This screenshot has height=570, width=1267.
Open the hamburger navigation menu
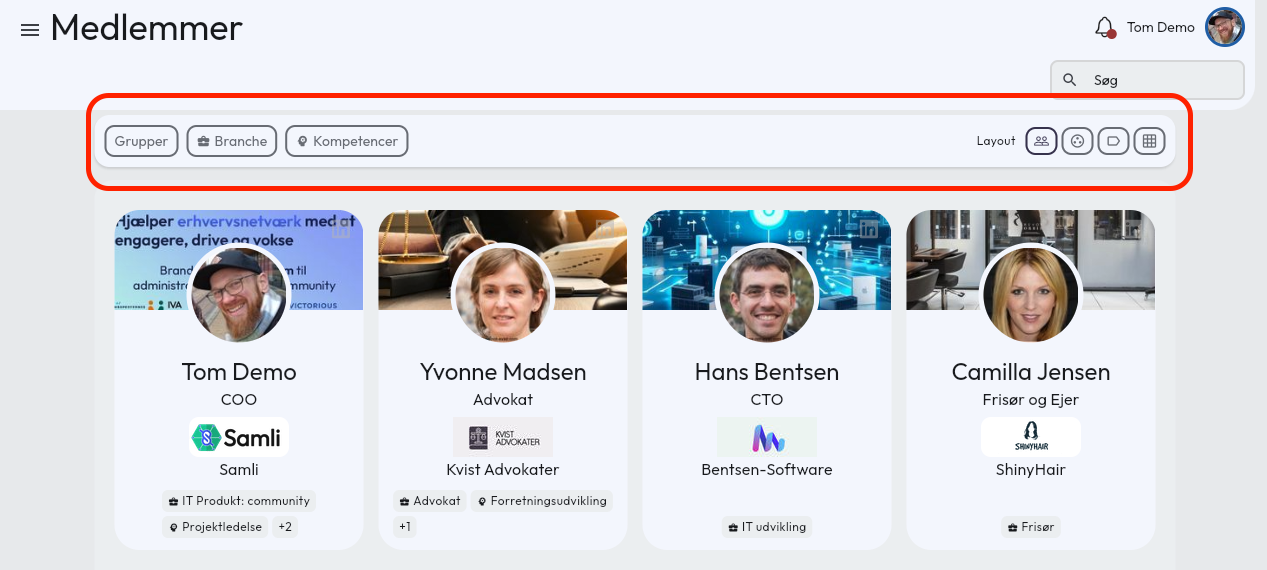(x=30, y=30)
